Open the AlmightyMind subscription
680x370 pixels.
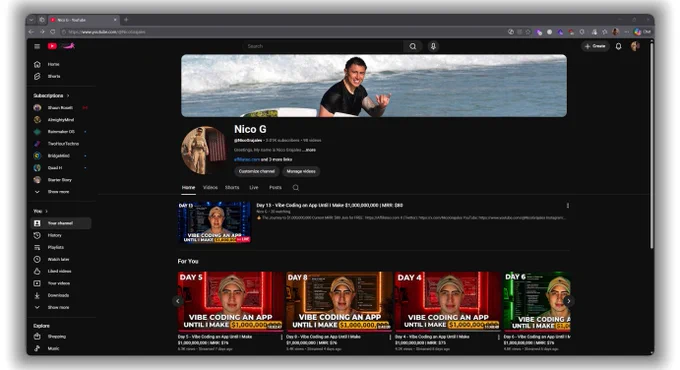61,120
